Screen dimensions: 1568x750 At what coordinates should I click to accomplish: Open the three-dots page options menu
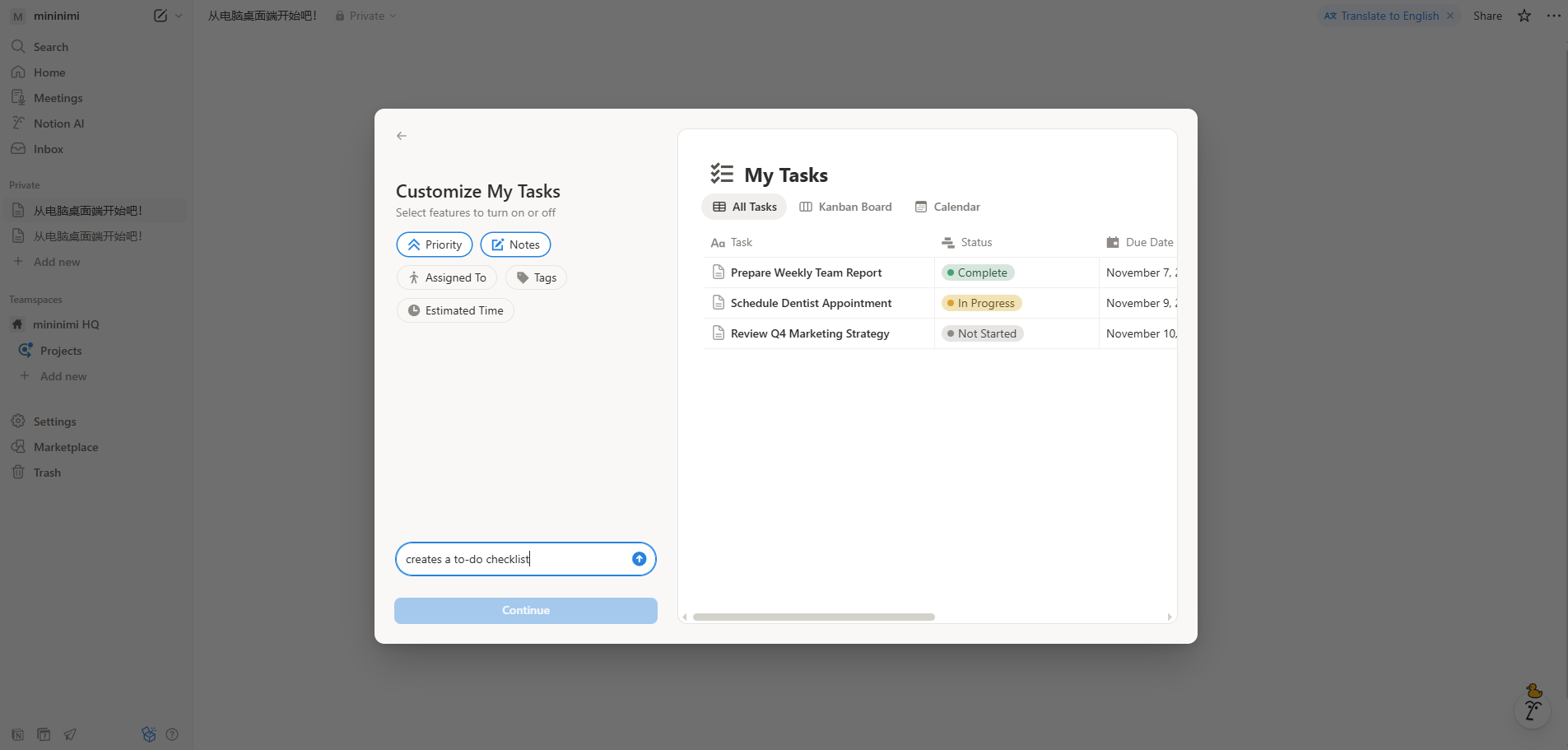pyautogui.click(x=1553, y=16)
